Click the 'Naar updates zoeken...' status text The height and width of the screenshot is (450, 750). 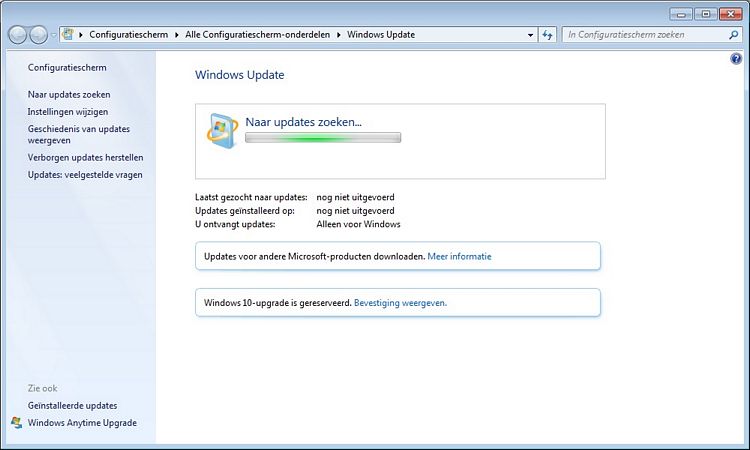303,122
